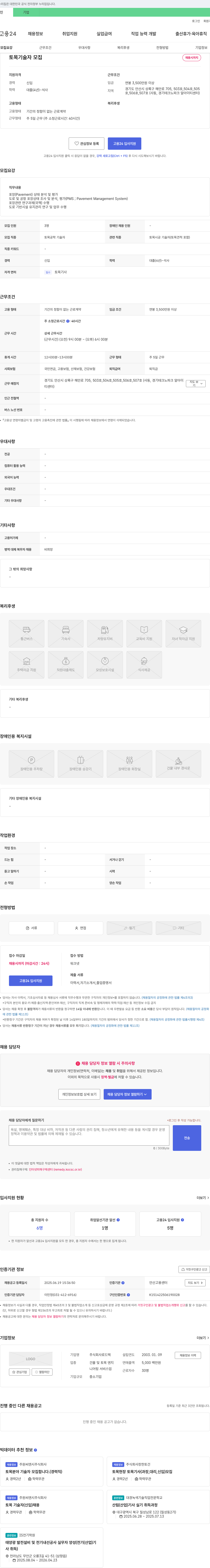The image size is (210, 1568).
Task: Click 고용24 입사지원 button under 접수 마감일
Action: pyautogui.click(x=31, y=981)
